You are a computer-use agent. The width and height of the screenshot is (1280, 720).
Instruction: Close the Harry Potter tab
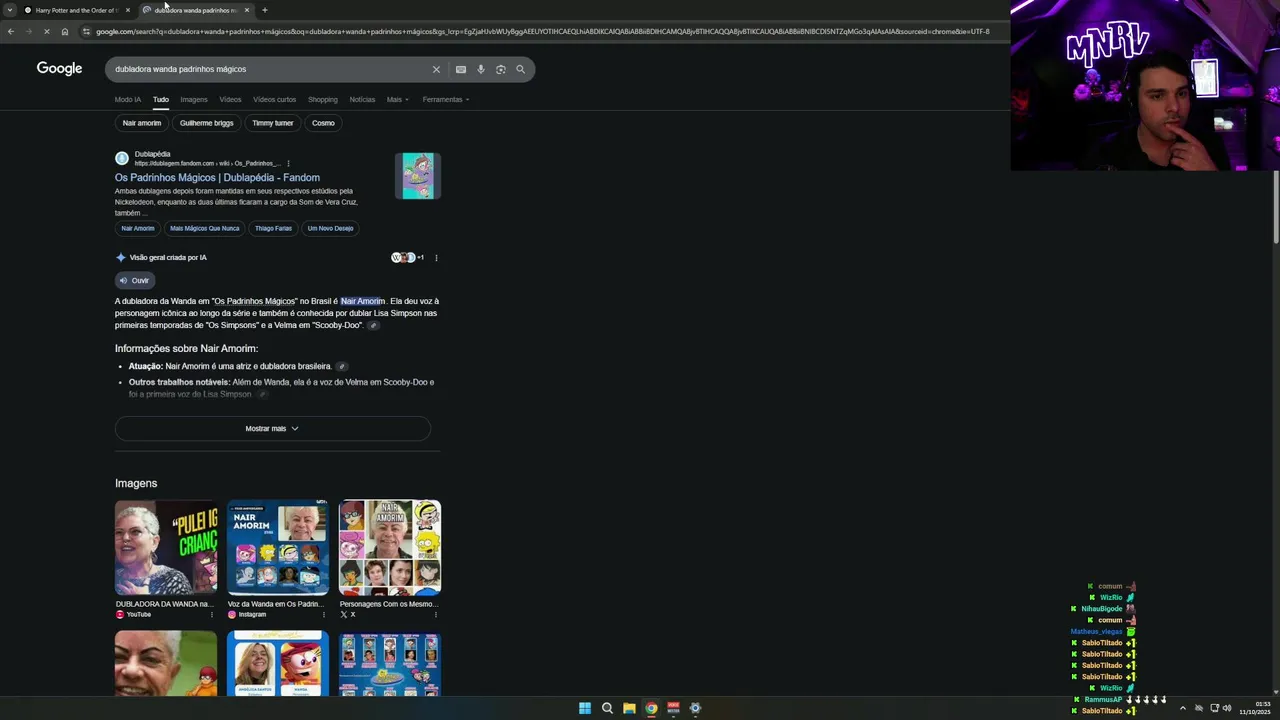(x=127, y=10)
